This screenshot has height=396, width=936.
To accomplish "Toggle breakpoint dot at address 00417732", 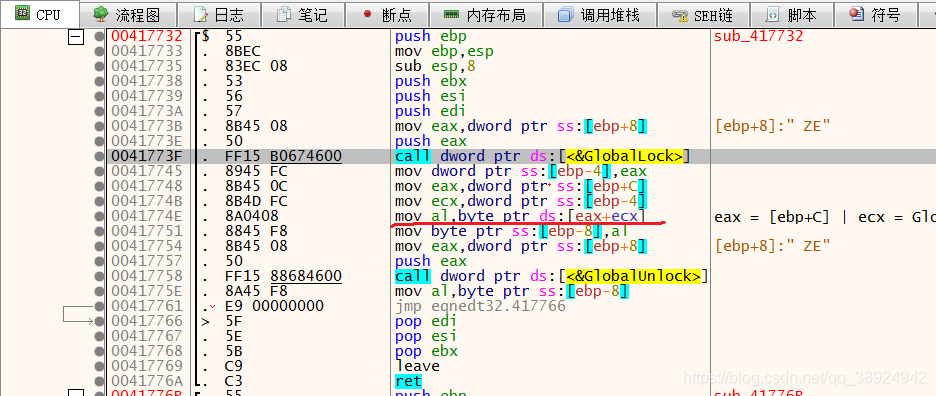I will coord(100,36).
